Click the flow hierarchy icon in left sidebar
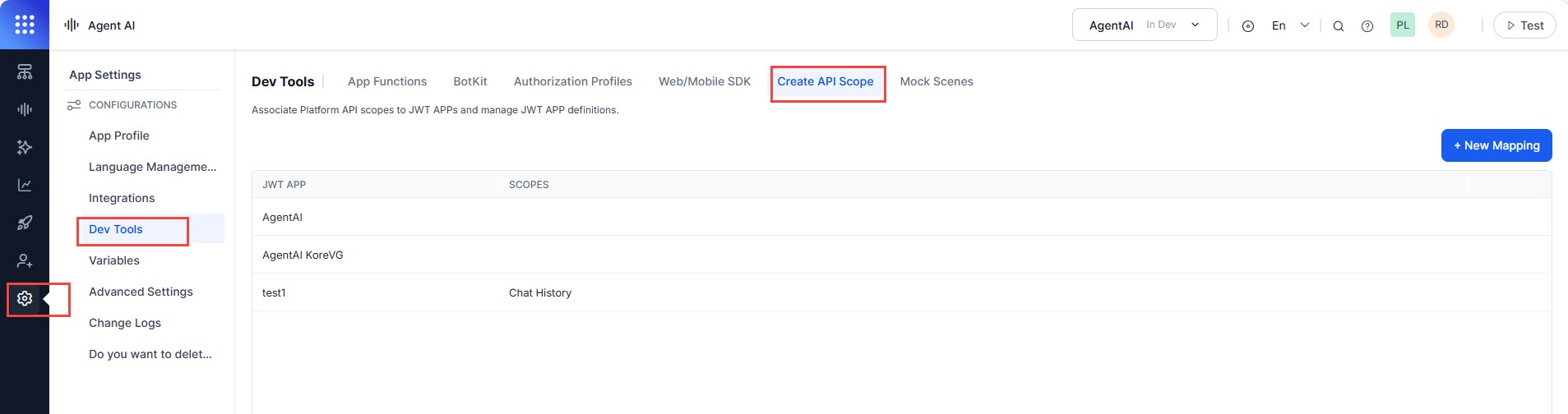The width and height of the screenshot is (1568, 414). [25, 72]
